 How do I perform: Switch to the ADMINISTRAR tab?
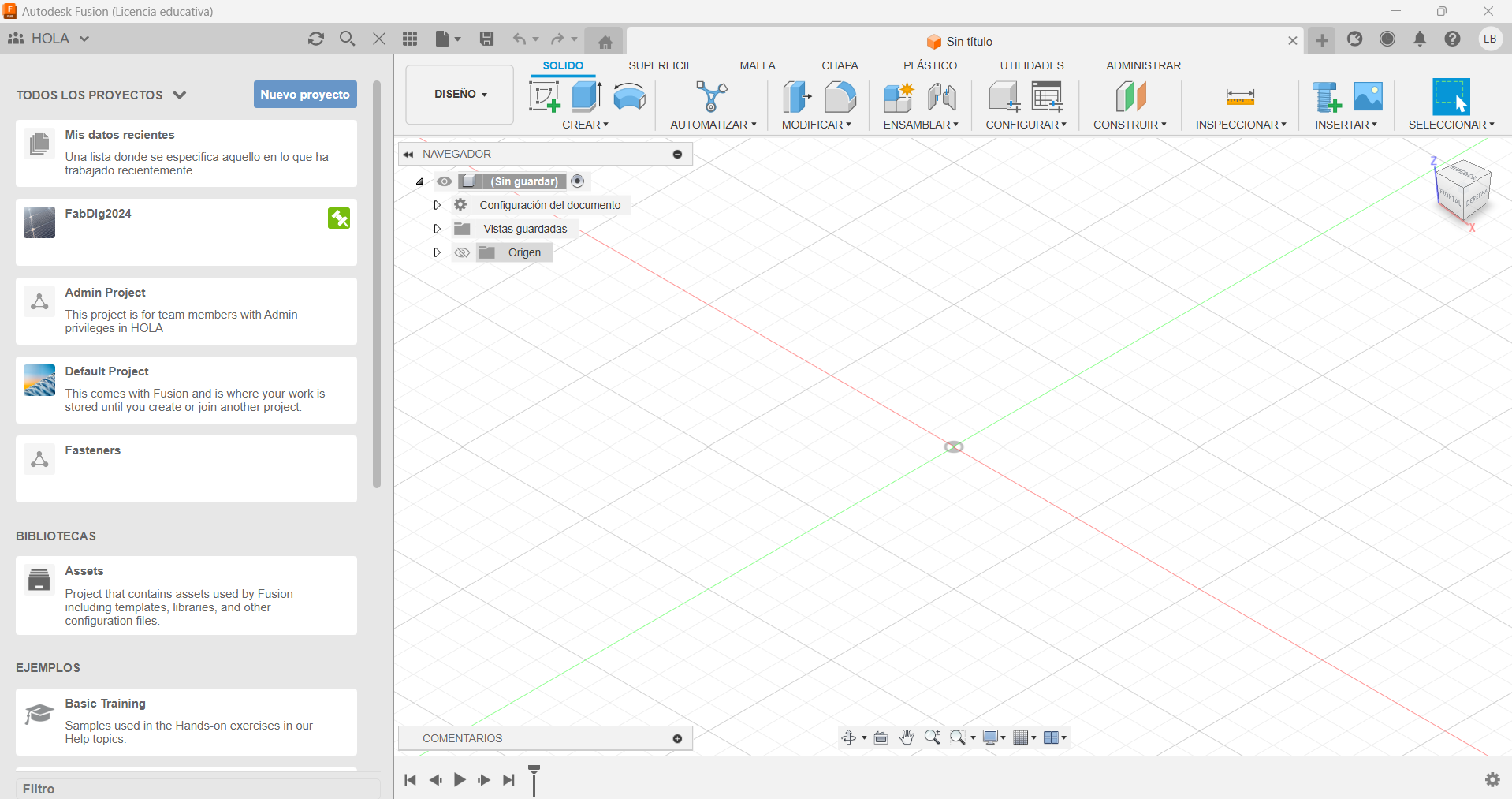click(1143, 65)
